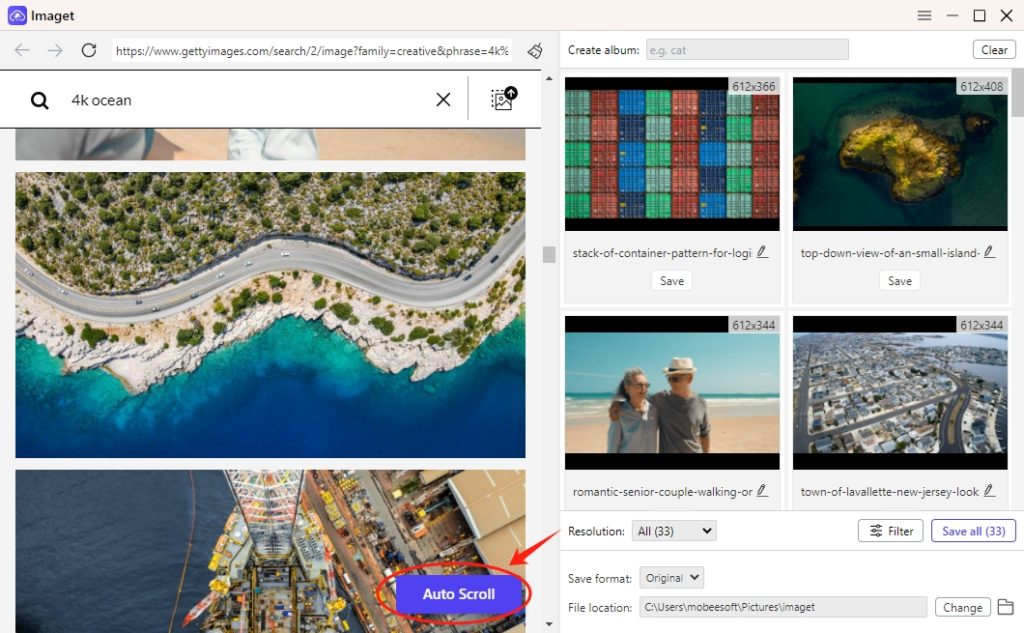This screenshot has height=633, width=1024.
Task: Open the search by image icon
Action: 503,99
